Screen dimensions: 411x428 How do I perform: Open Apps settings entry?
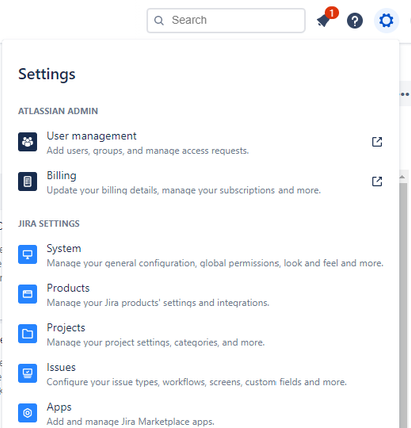click(200, 414)
